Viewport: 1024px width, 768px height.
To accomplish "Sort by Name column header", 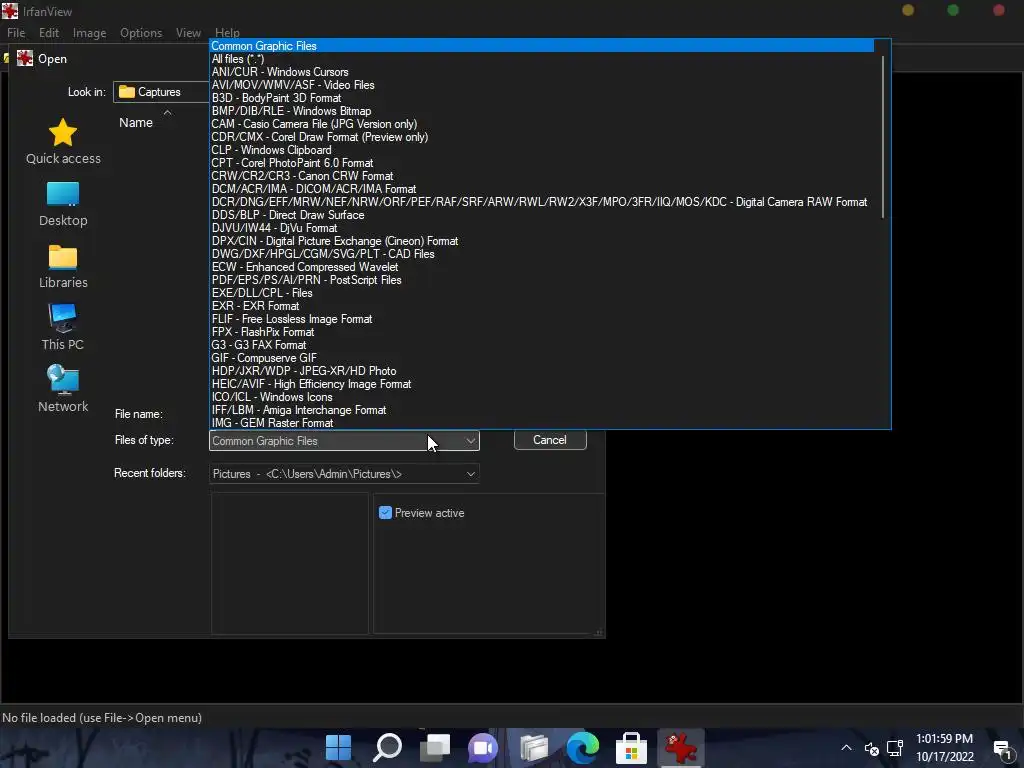I will tap(136, 123).
